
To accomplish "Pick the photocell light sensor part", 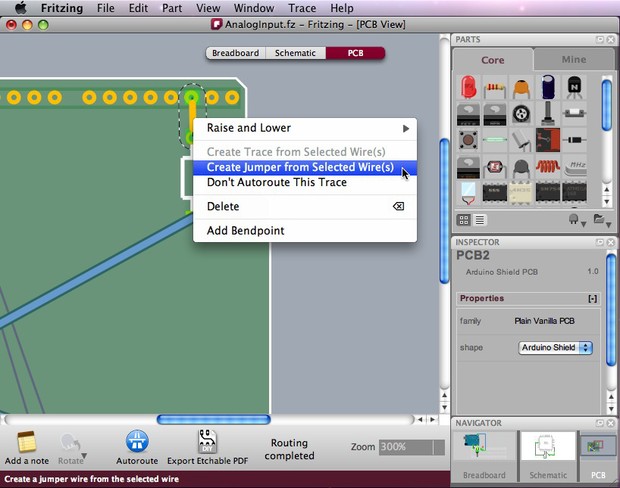I will pos(495,167).
